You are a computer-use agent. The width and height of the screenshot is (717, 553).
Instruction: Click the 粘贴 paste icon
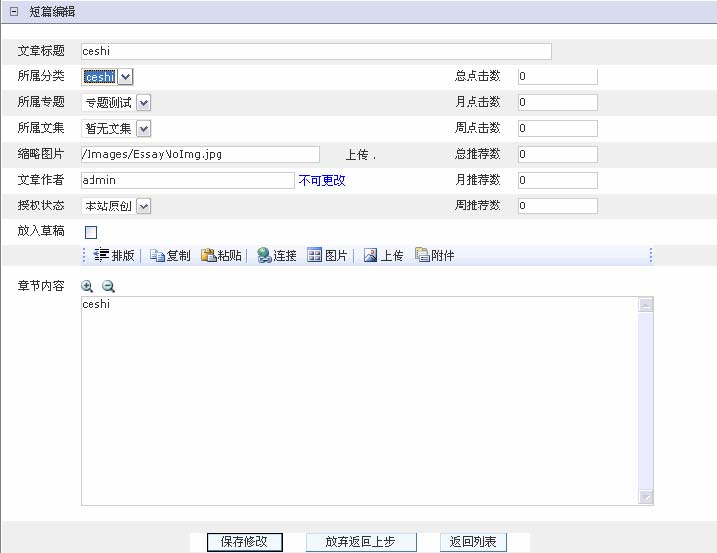(209, 255)
